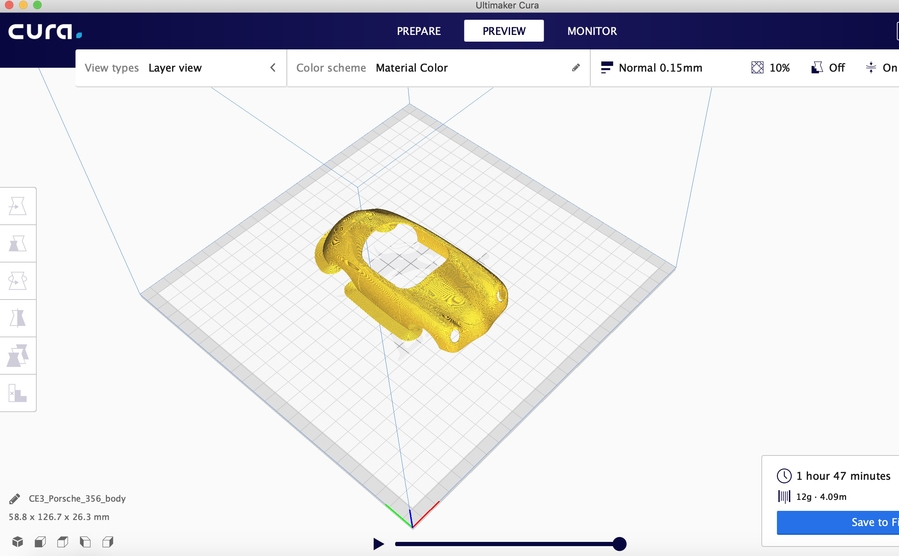Switch to front view cube icon

tap(40, 542)
